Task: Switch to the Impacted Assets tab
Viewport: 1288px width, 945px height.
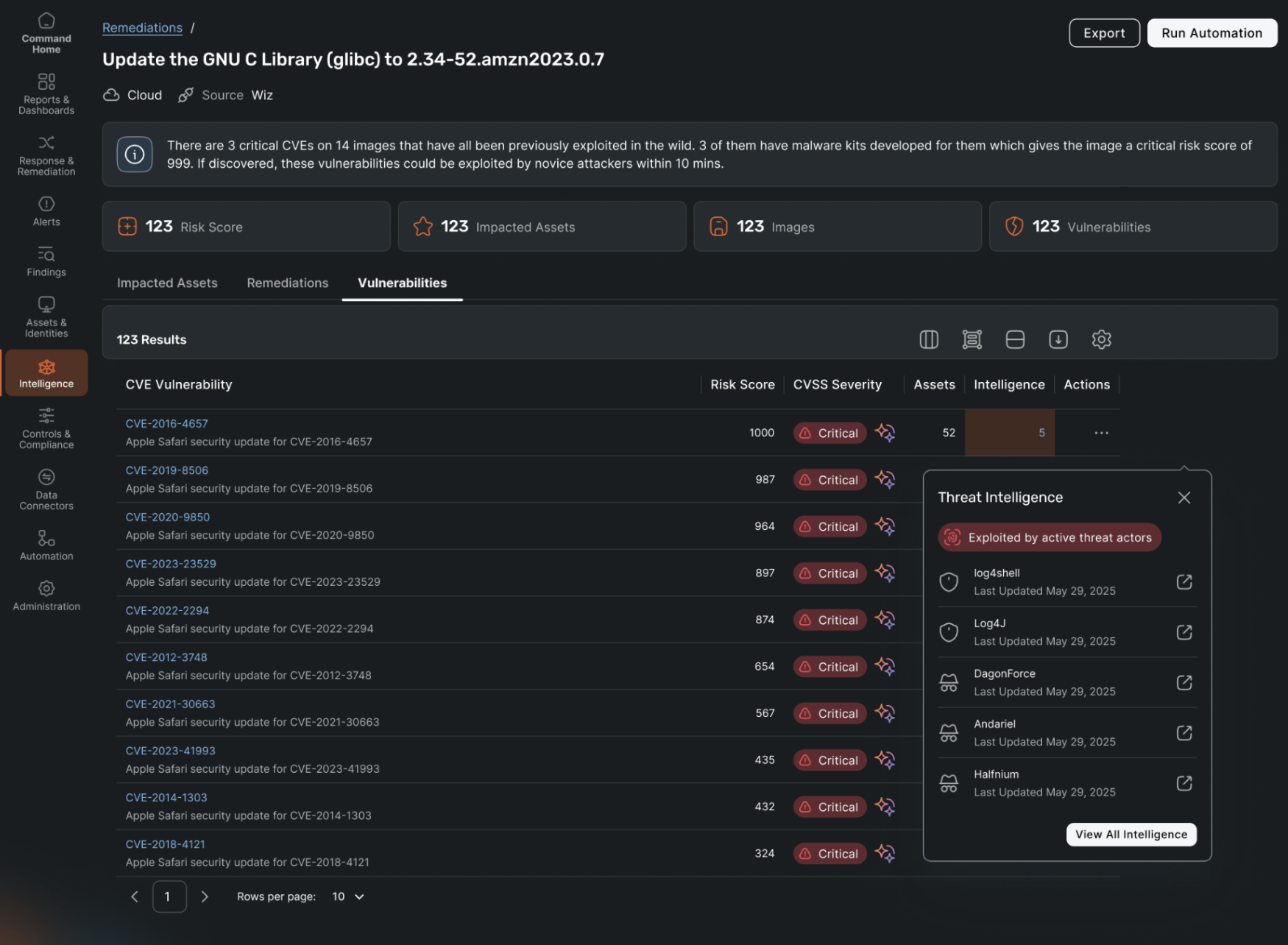Action: click(167, 283)
